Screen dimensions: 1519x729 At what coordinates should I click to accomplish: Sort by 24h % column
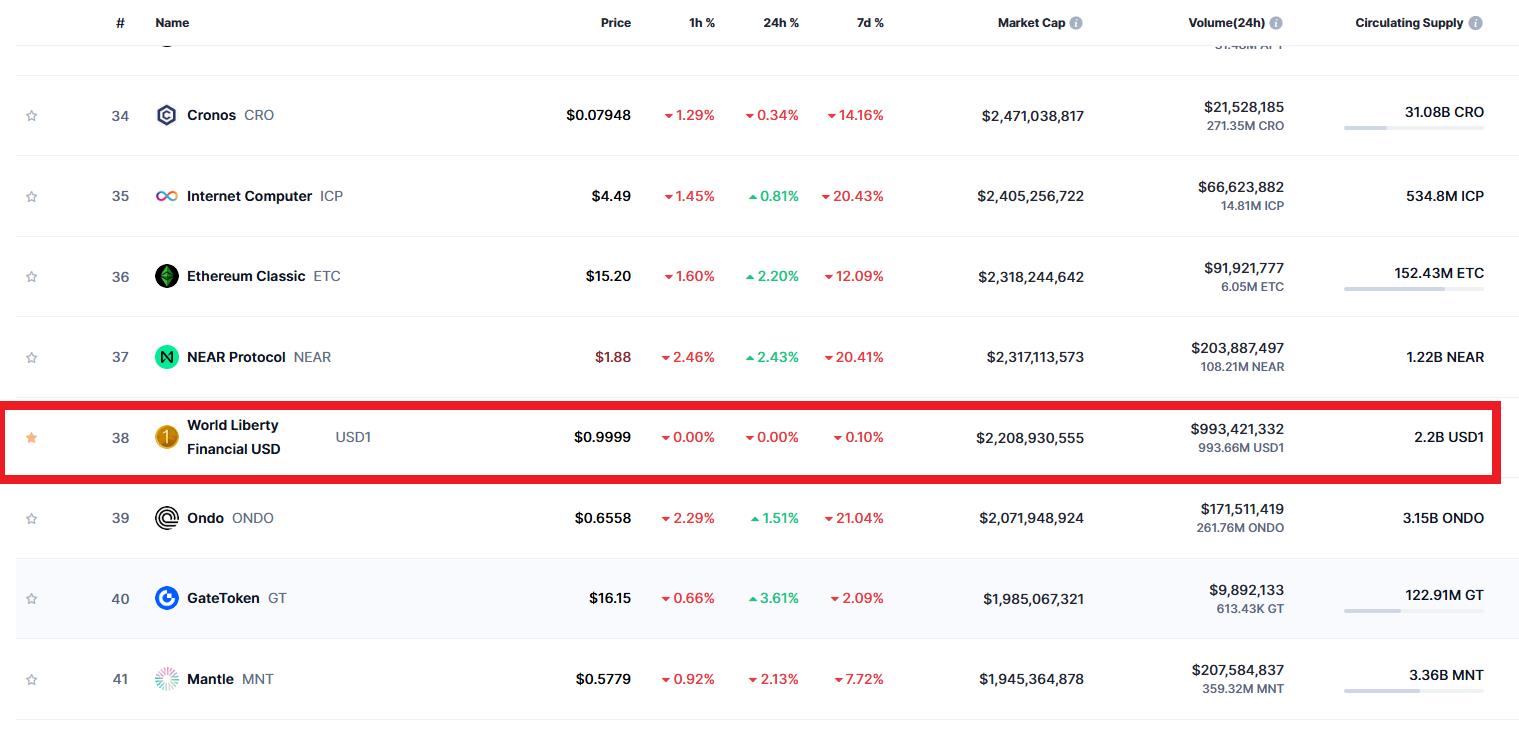coord(781,22)
